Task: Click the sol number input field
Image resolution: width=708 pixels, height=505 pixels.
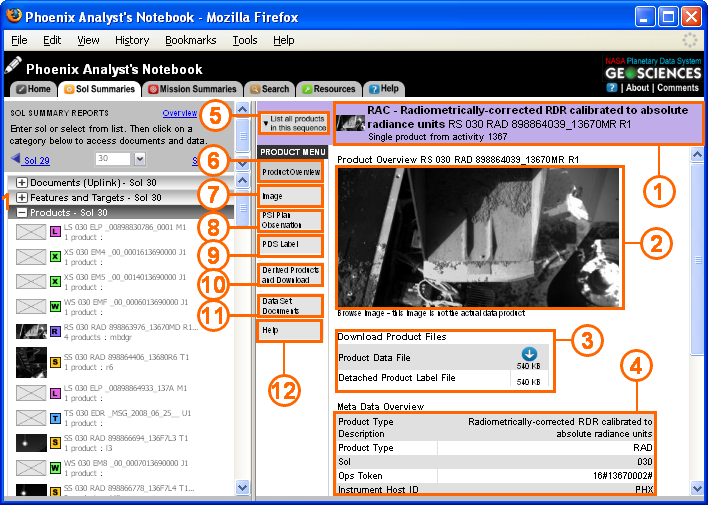Action: (112, 159)
